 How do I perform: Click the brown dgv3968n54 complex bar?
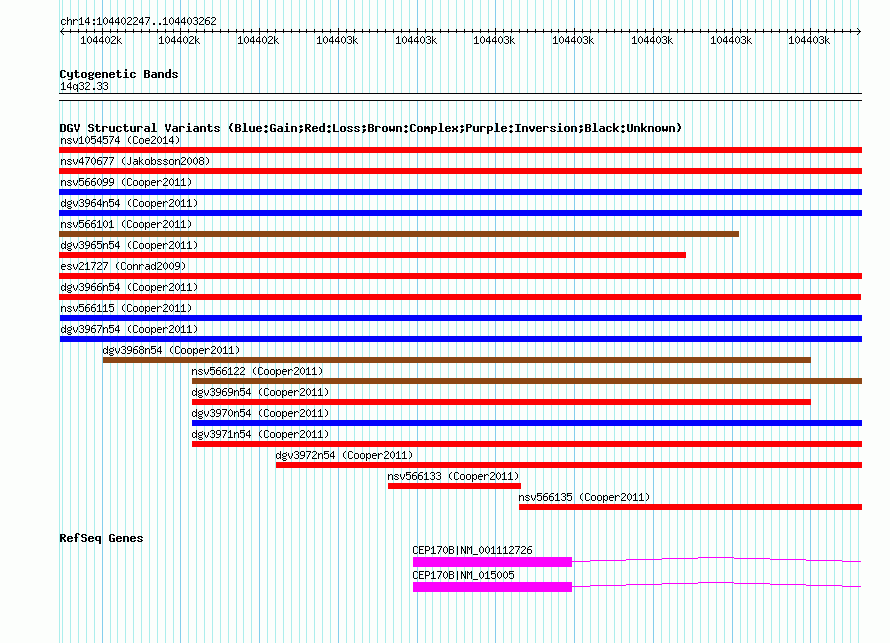pos(456,360)
